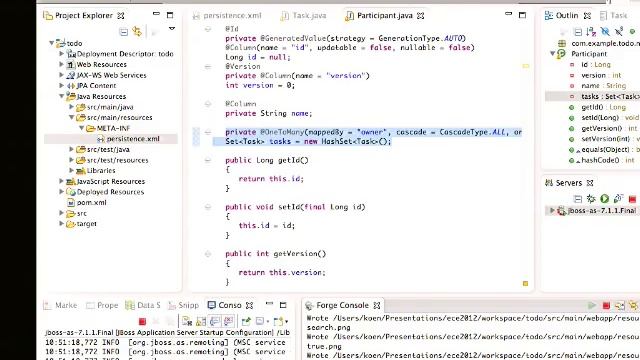Start server in debug mode
Viewport: 640px width, 360px height.
[591, 199]
